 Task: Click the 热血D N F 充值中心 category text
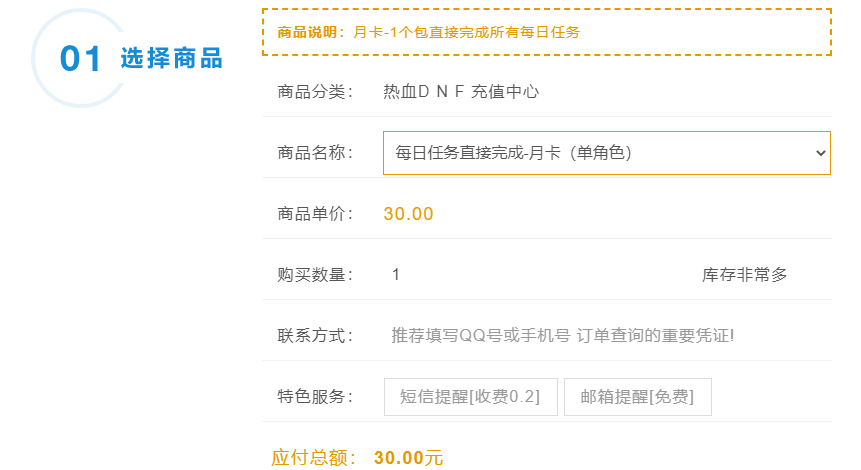tap(461, 92)
